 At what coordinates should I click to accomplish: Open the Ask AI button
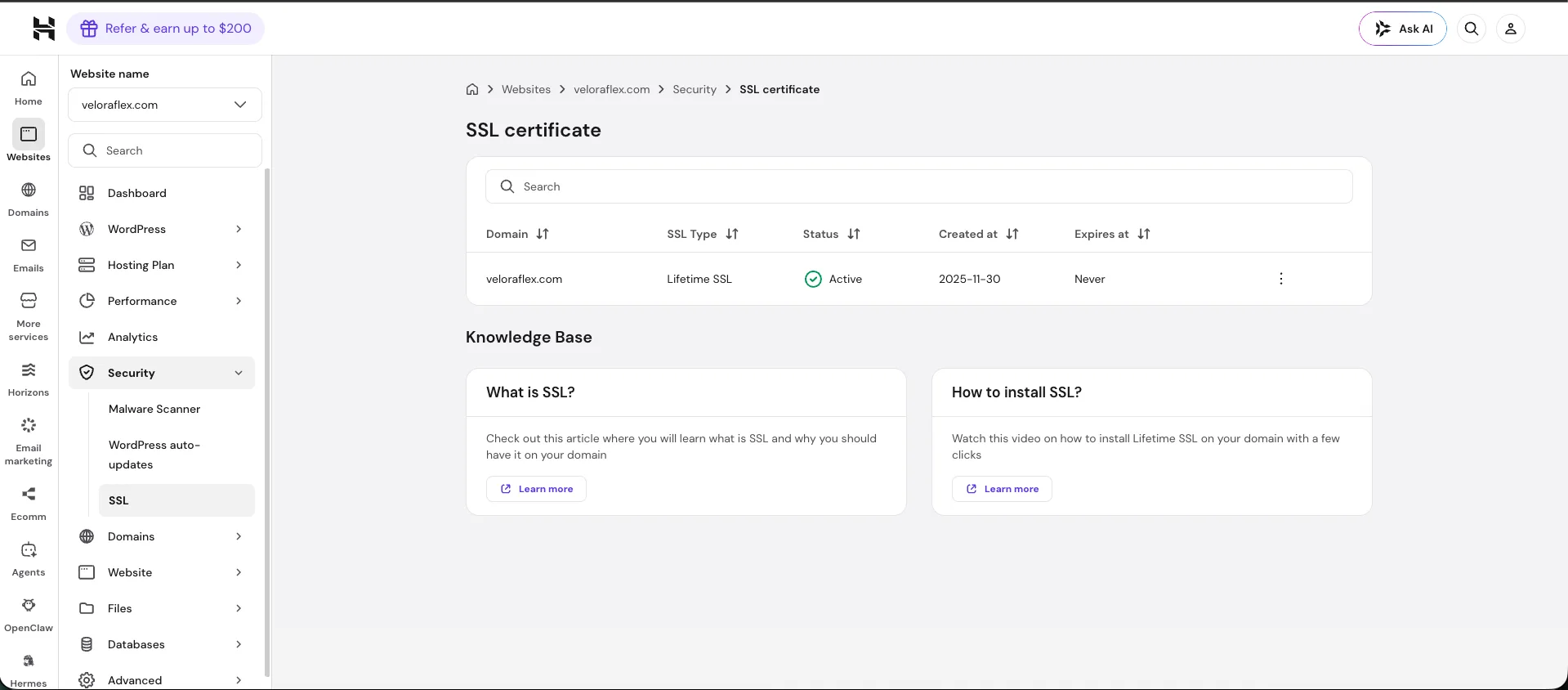(x=1403, y=29)
